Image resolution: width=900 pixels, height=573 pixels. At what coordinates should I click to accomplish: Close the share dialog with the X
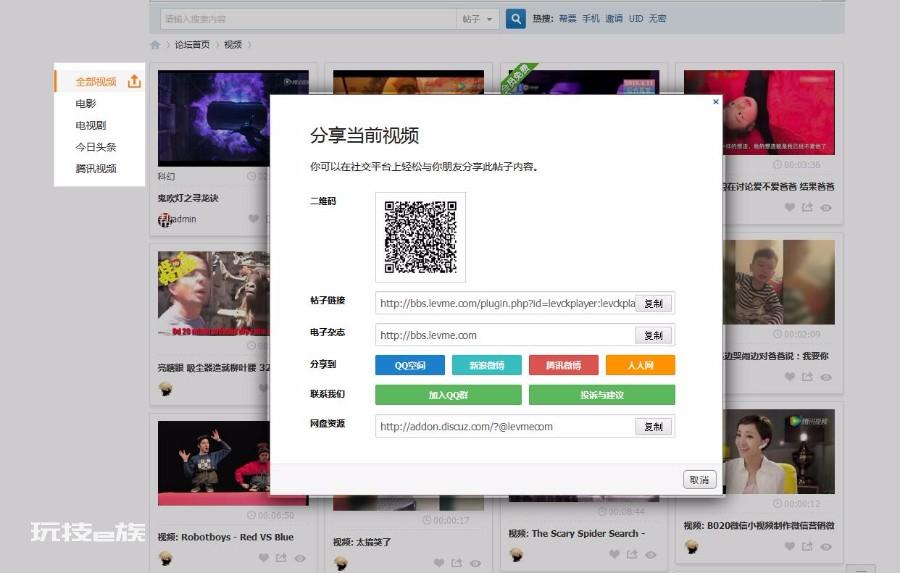click(x=716, y=102)
